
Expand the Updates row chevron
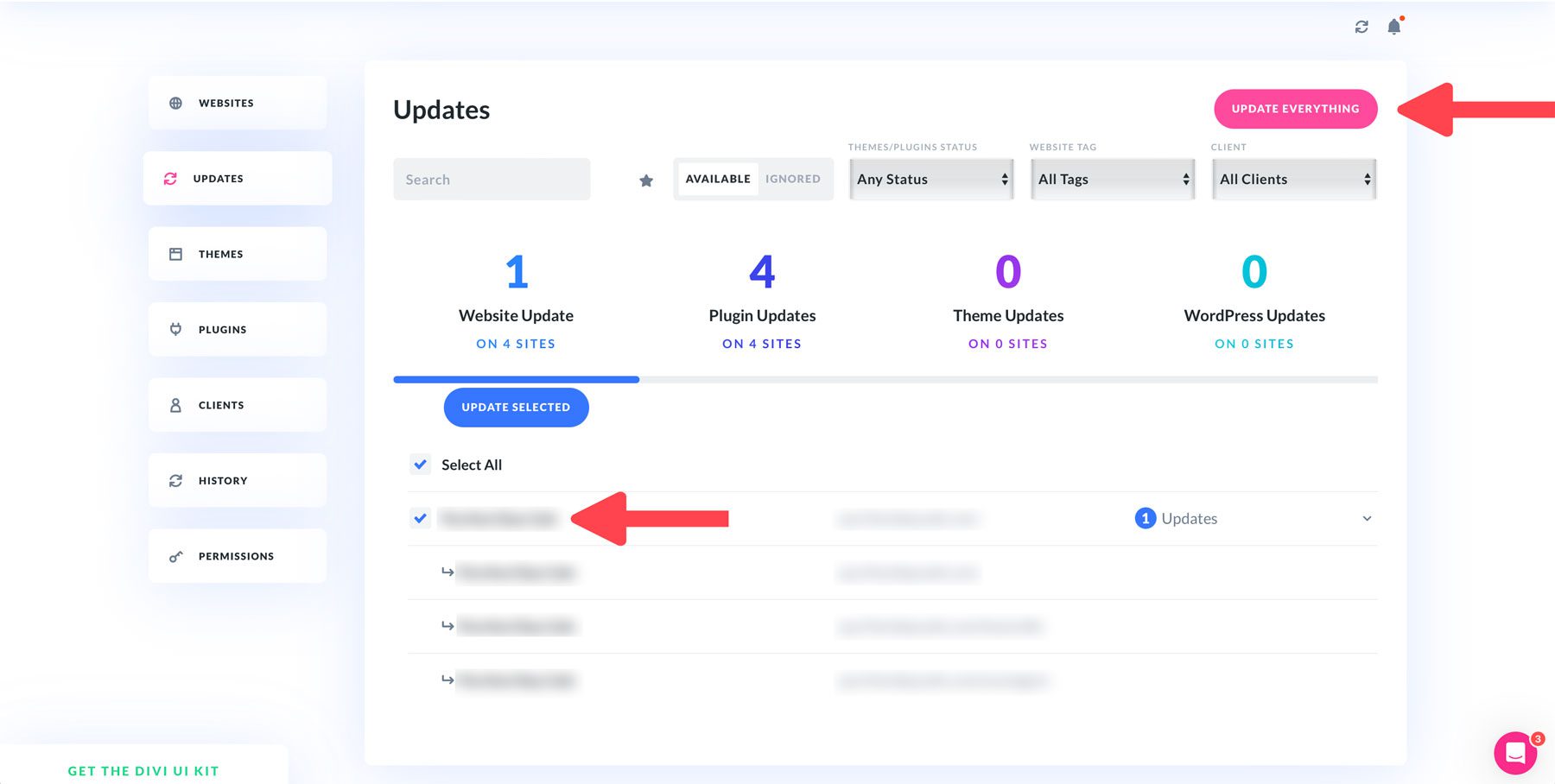(x=1367, y=518)
